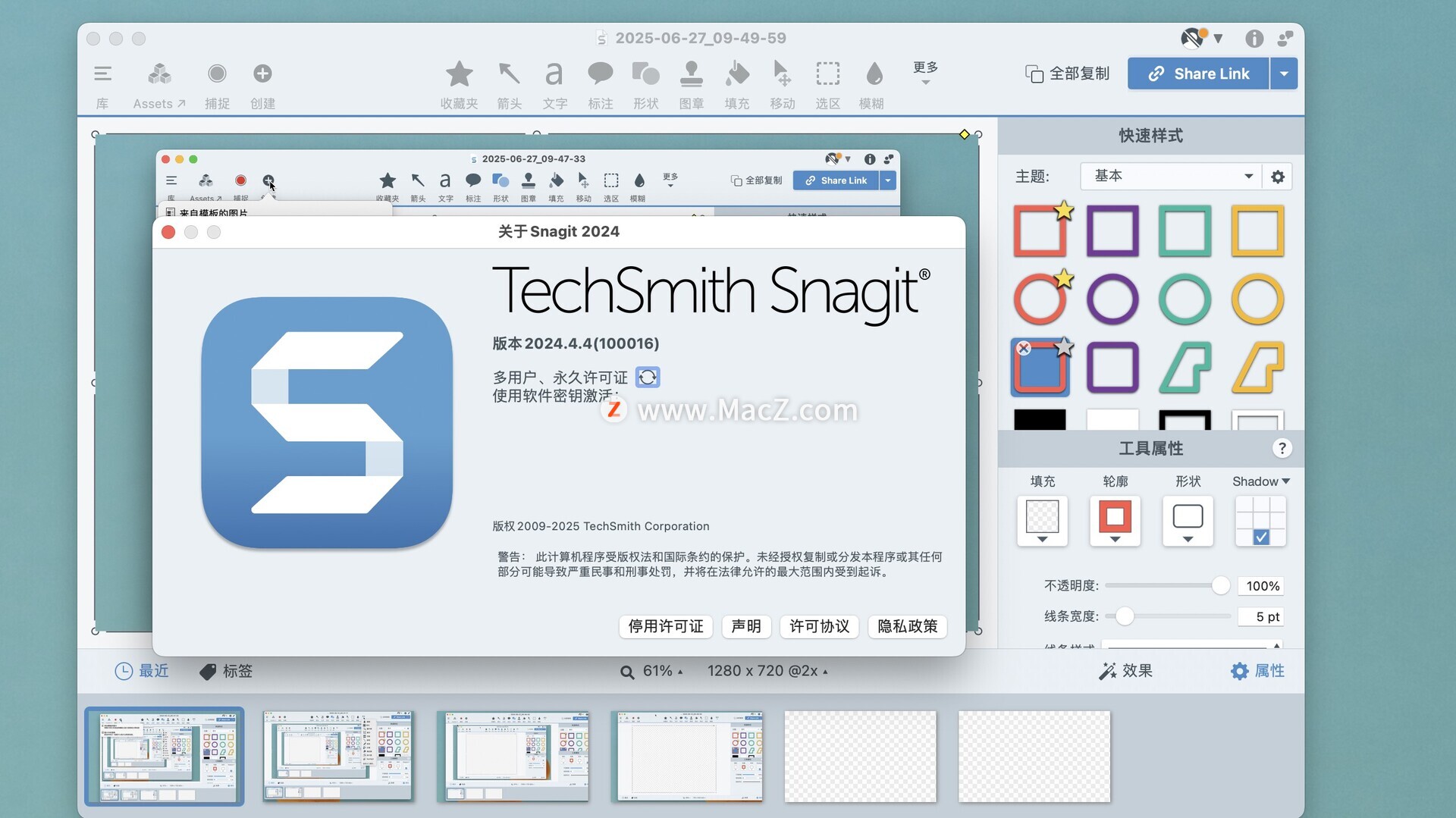Open the Properties (属性) panel

(x=1257, y=671)
